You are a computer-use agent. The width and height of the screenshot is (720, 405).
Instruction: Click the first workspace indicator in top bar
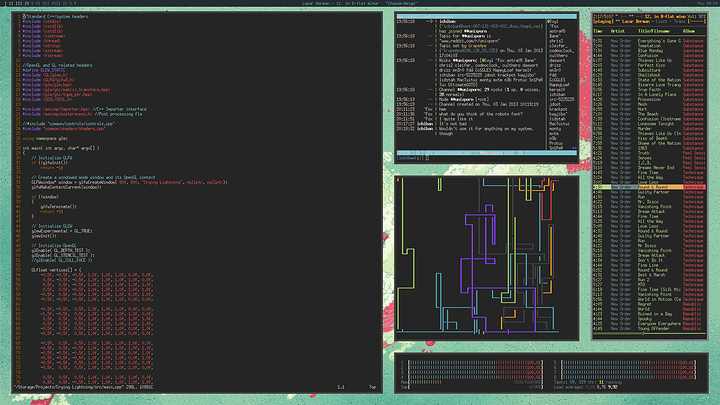tap(4, 4)
